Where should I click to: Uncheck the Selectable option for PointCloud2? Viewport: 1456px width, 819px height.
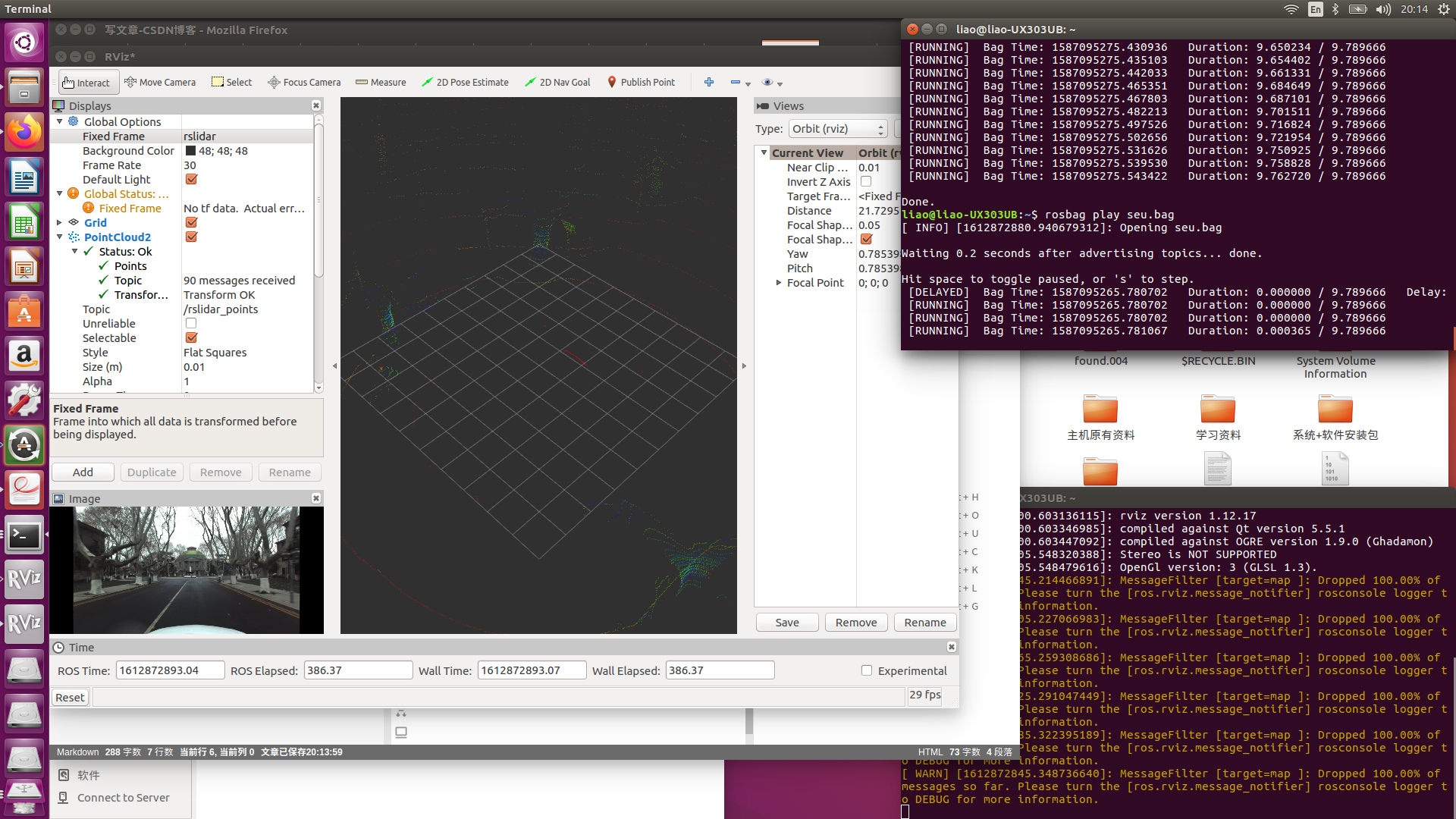tap(191, 337)
